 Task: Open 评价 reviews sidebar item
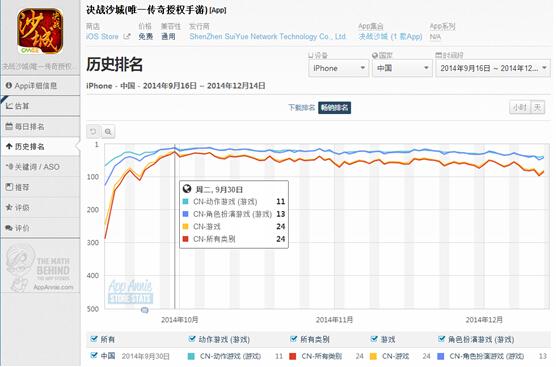coord(40,228)
